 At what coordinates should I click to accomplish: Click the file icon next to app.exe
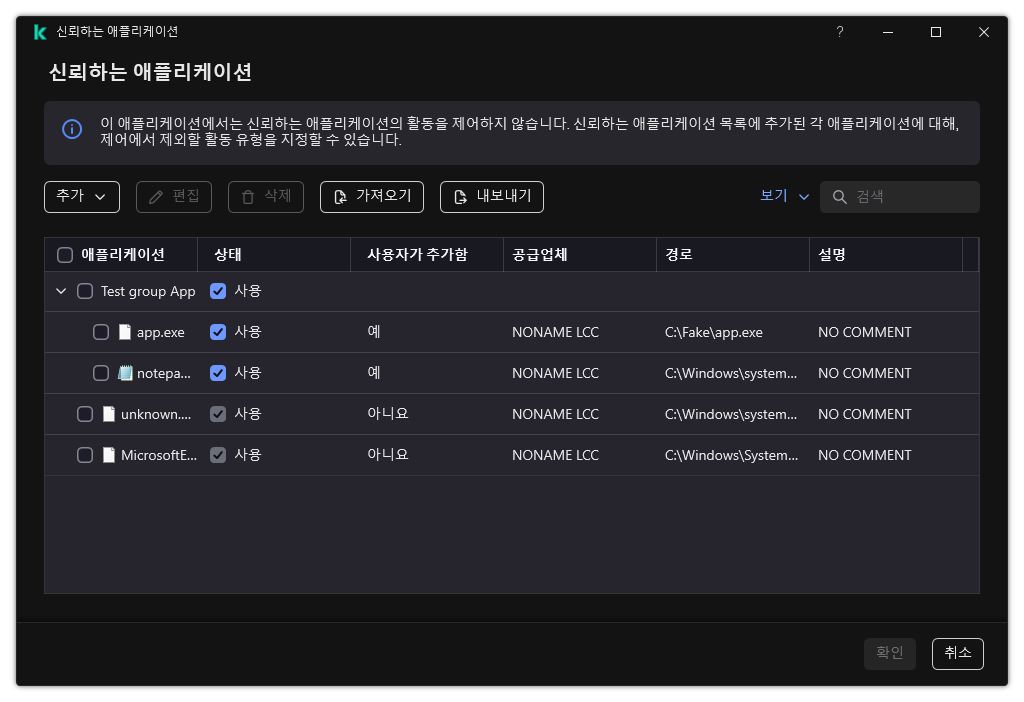123,331
